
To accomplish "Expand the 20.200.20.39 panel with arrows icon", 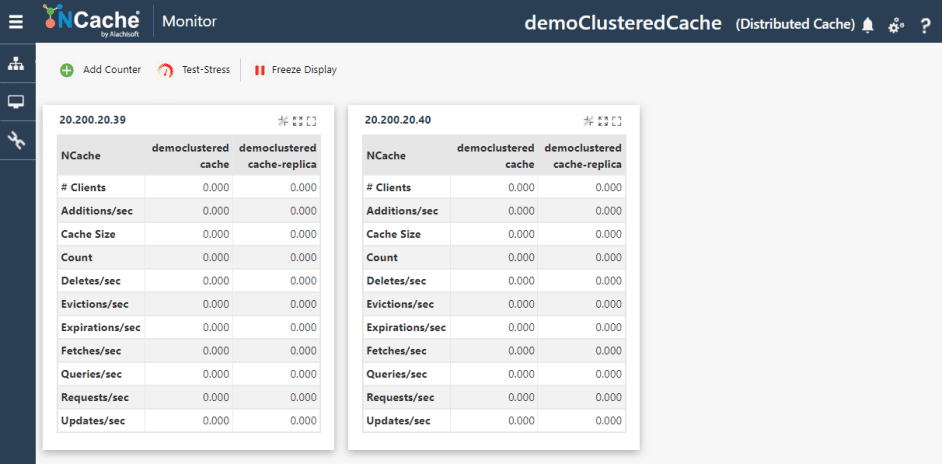I will (x=297, y=121).
